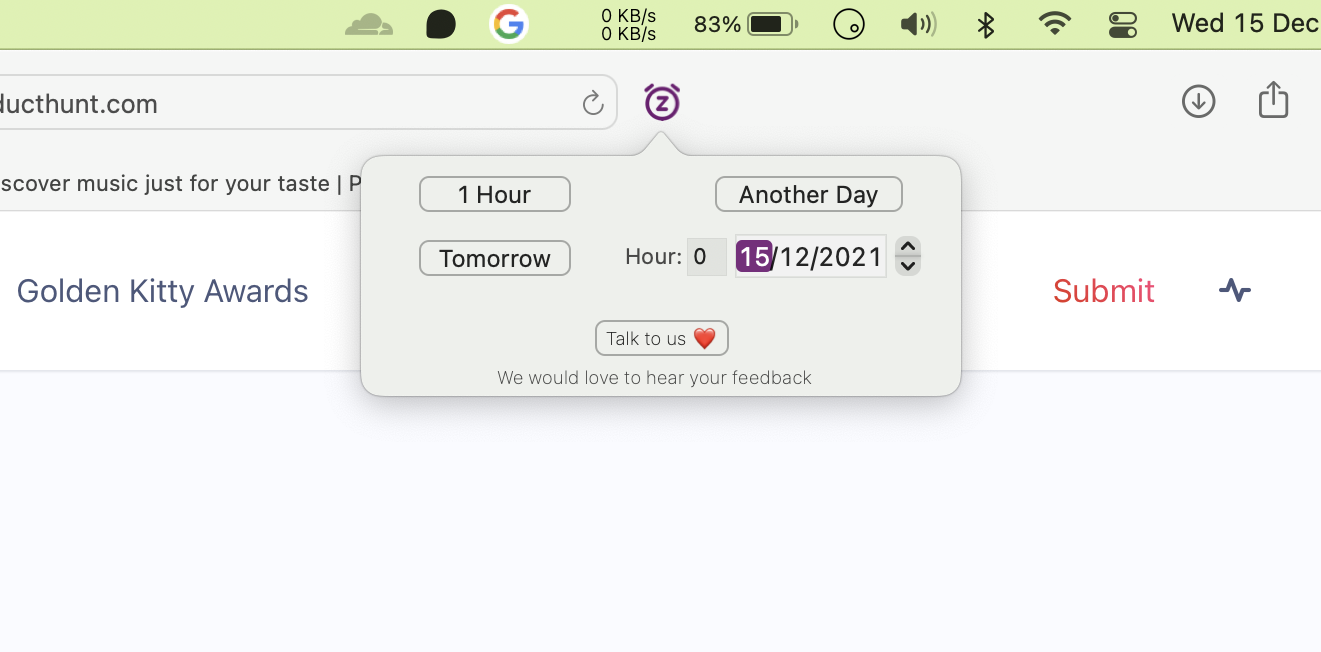Viewport: 1321px width, 652px height.
Task: Open the purple snooze extension icon
Action: 661,102
